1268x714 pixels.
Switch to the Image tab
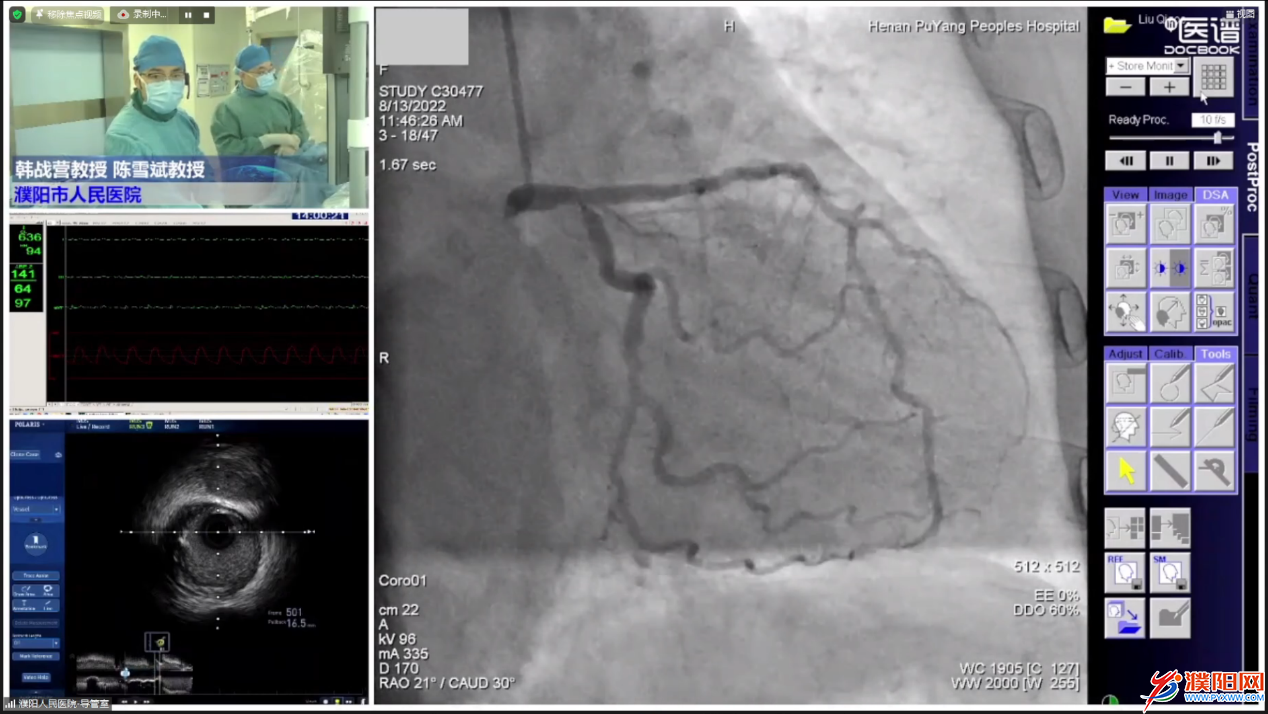(x=1170, y=195)
